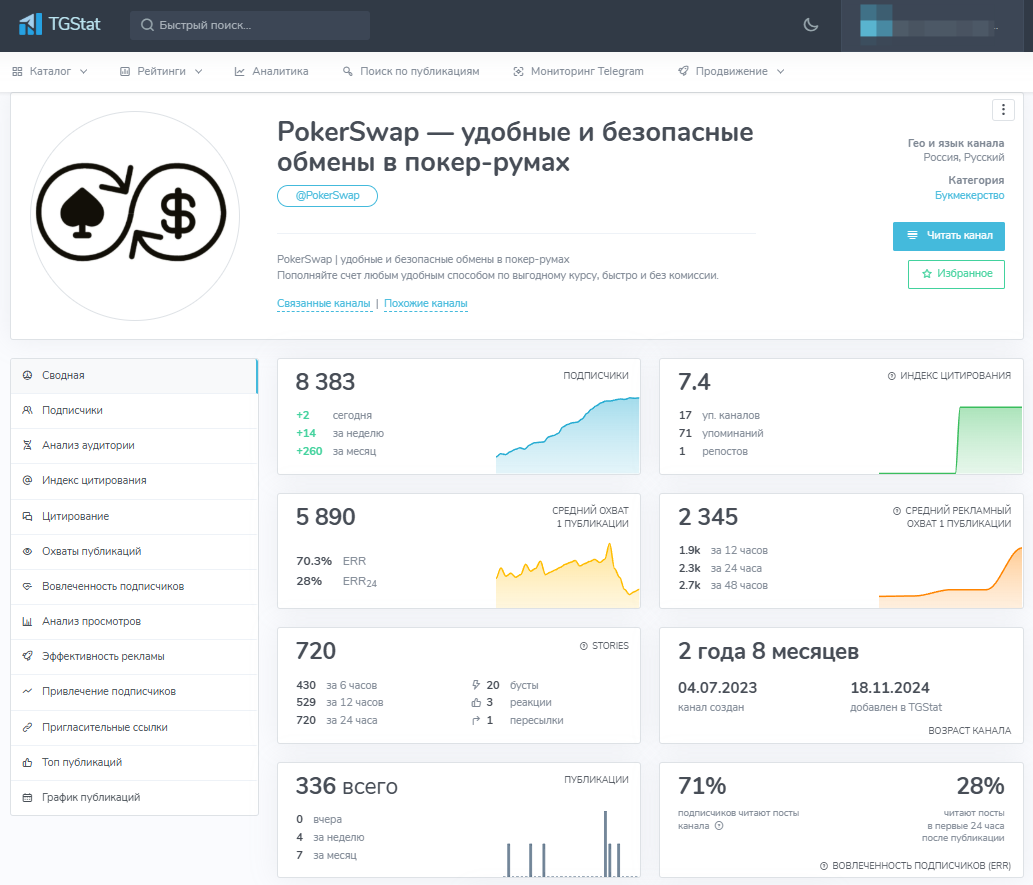Click the 8 383 subscribers count
Screen dimensions: 1033x885
point(325,382)
